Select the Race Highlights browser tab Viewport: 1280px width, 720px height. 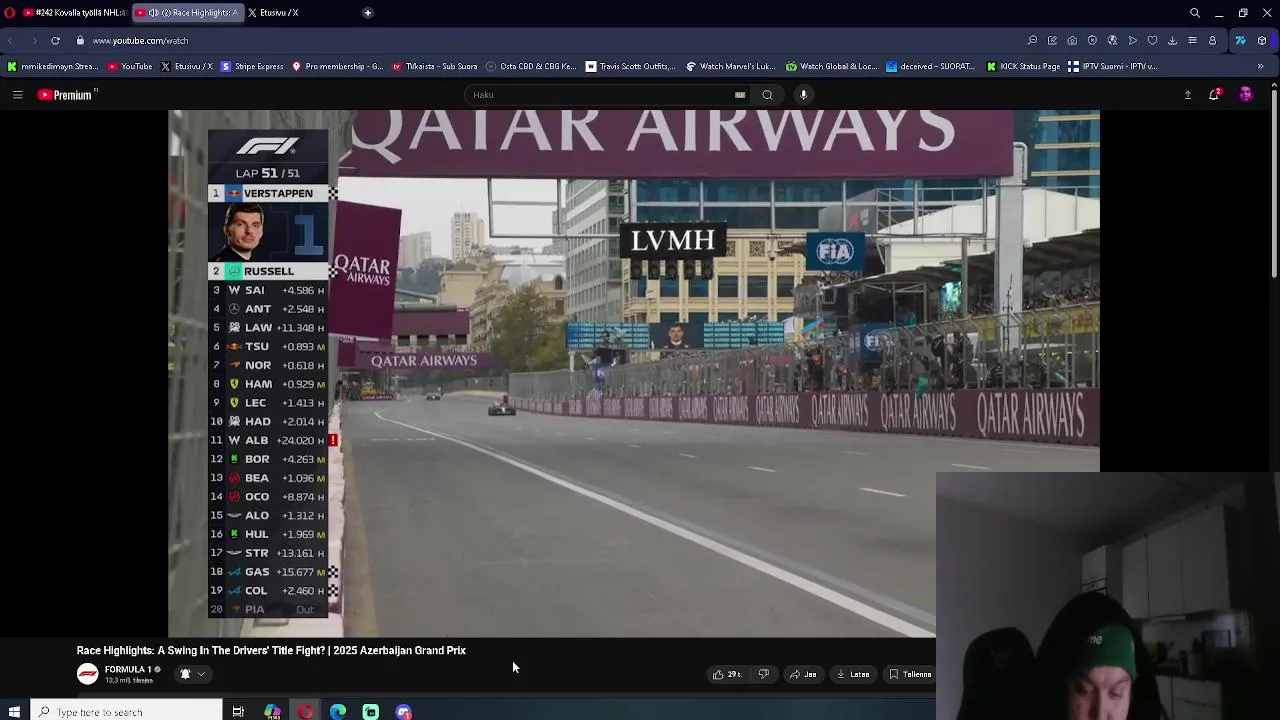click(x=187, y=13)
